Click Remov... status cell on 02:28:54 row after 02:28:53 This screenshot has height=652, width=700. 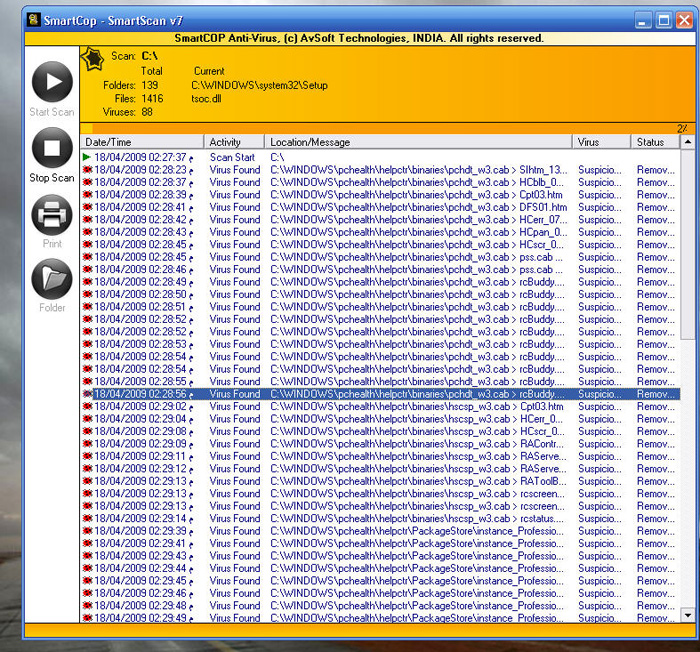click(x=656, y=357)
